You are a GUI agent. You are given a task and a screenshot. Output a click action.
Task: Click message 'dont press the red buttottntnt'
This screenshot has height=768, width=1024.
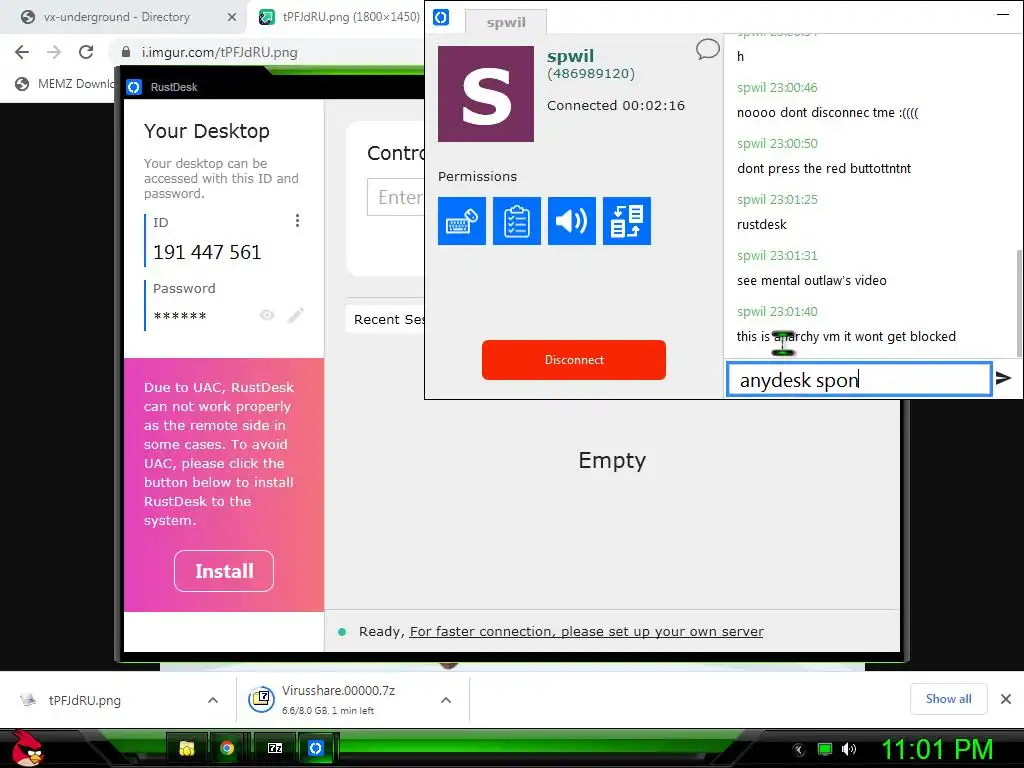pyautogui.click(x=824, y=168)
